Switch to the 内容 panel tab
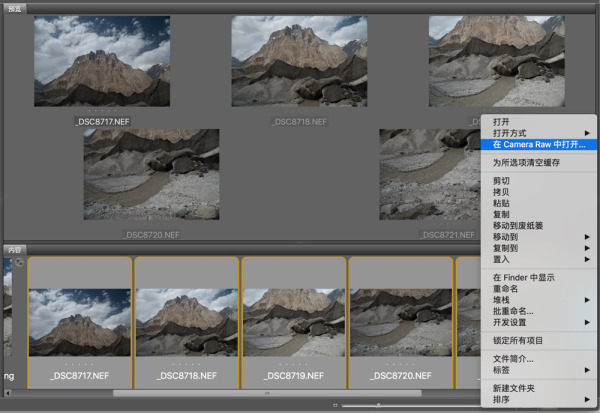600x413 pixels. (x=15, y=250)
